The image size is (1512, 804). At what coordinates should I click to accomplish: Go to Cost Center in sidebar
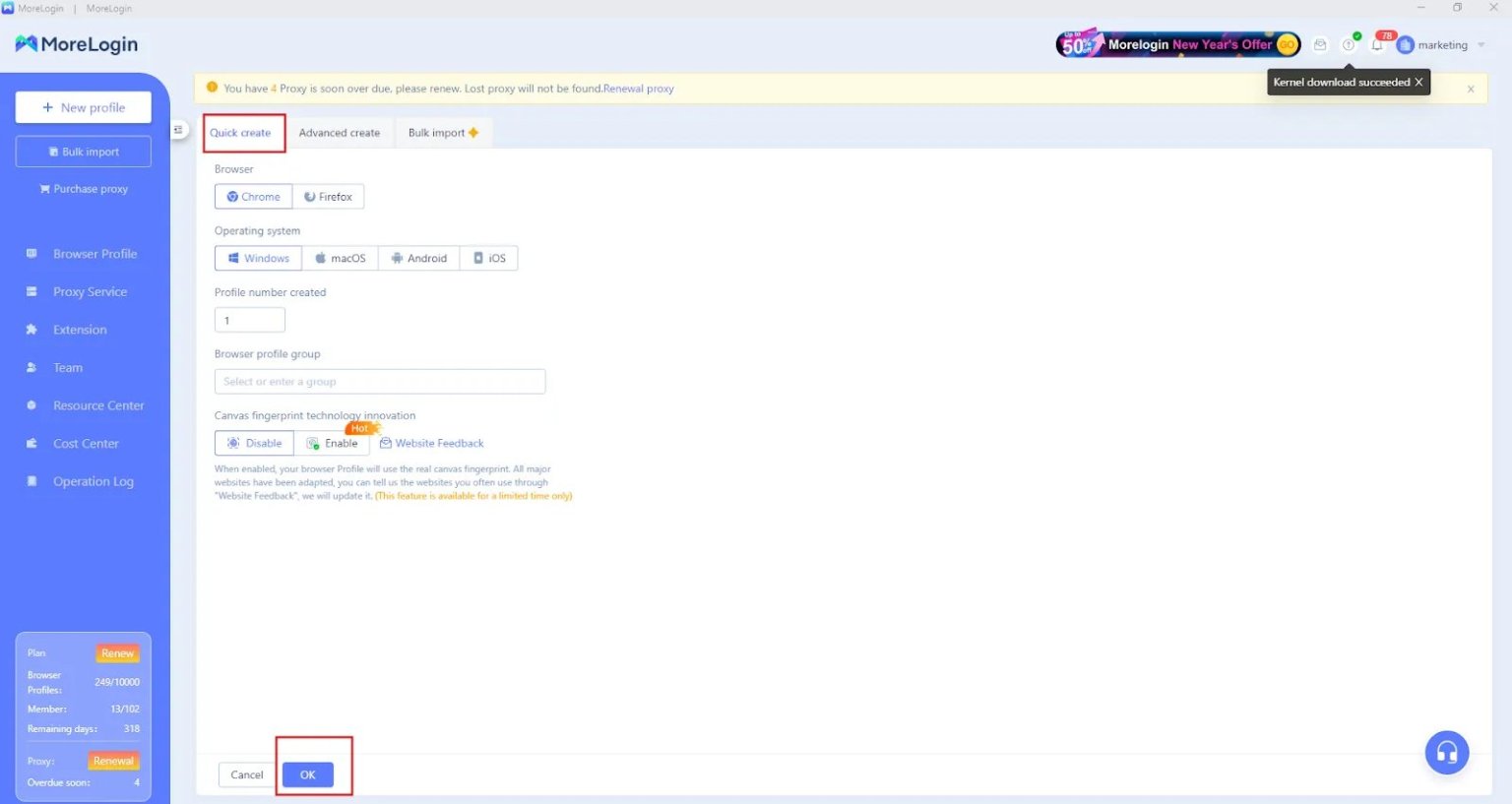point(86,444)
